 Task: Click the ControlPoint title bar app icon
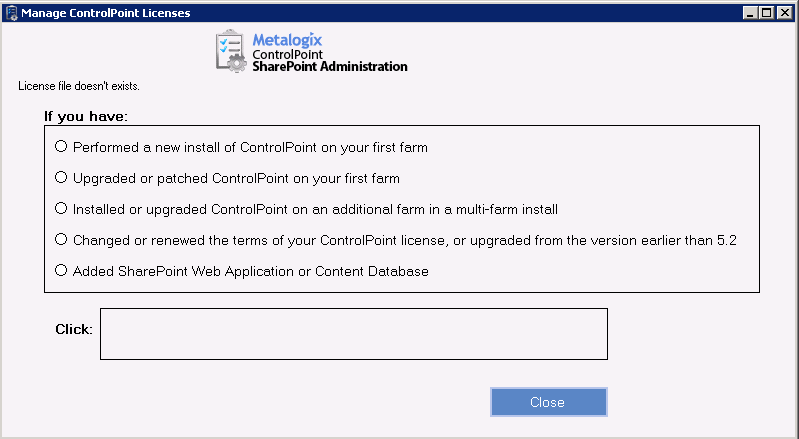click(11, 13)
